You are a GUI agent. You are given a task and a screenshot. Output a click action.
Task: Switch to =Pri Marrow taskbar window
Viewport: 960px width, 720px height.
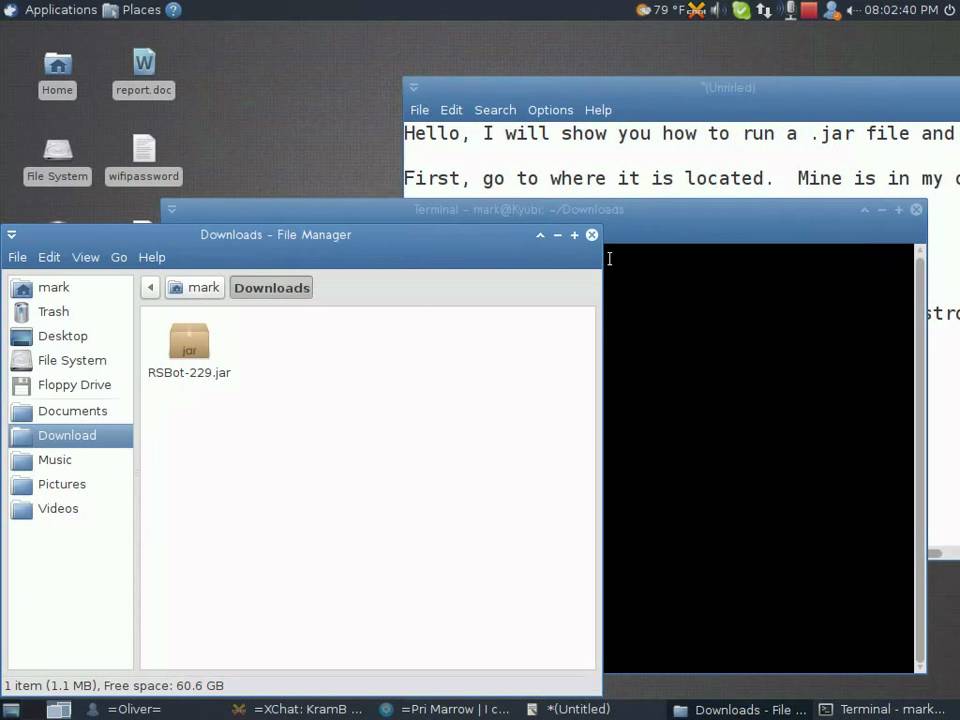(446, 710)
